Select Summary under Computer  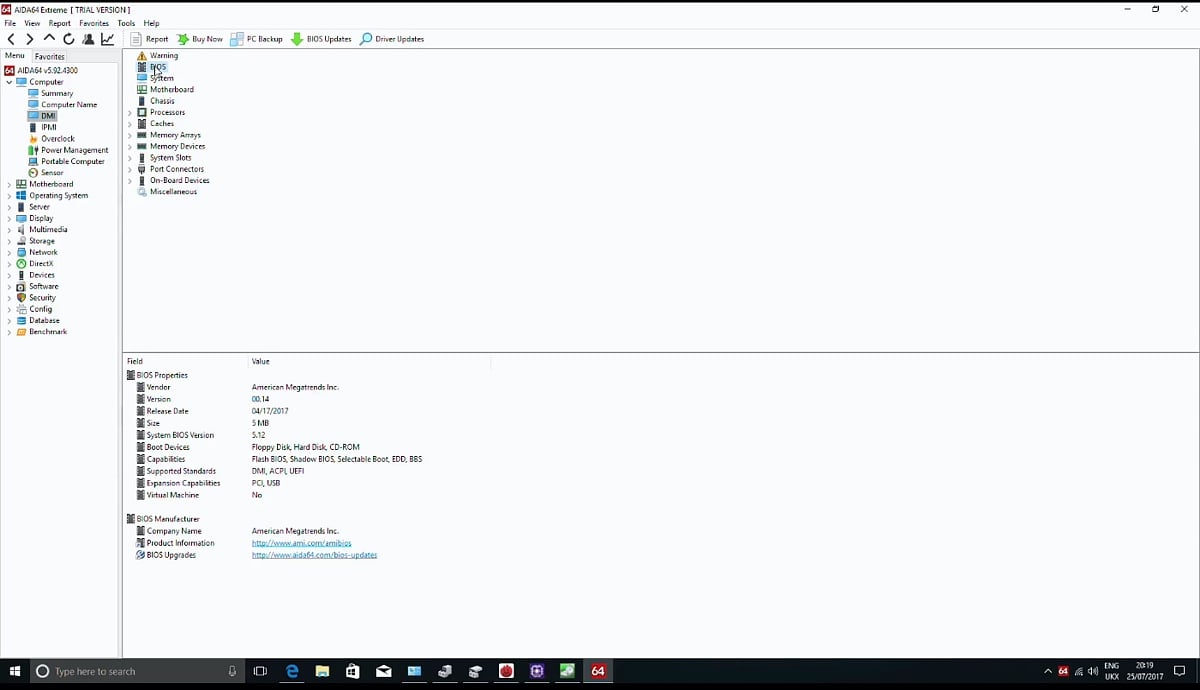pos(57,93)
